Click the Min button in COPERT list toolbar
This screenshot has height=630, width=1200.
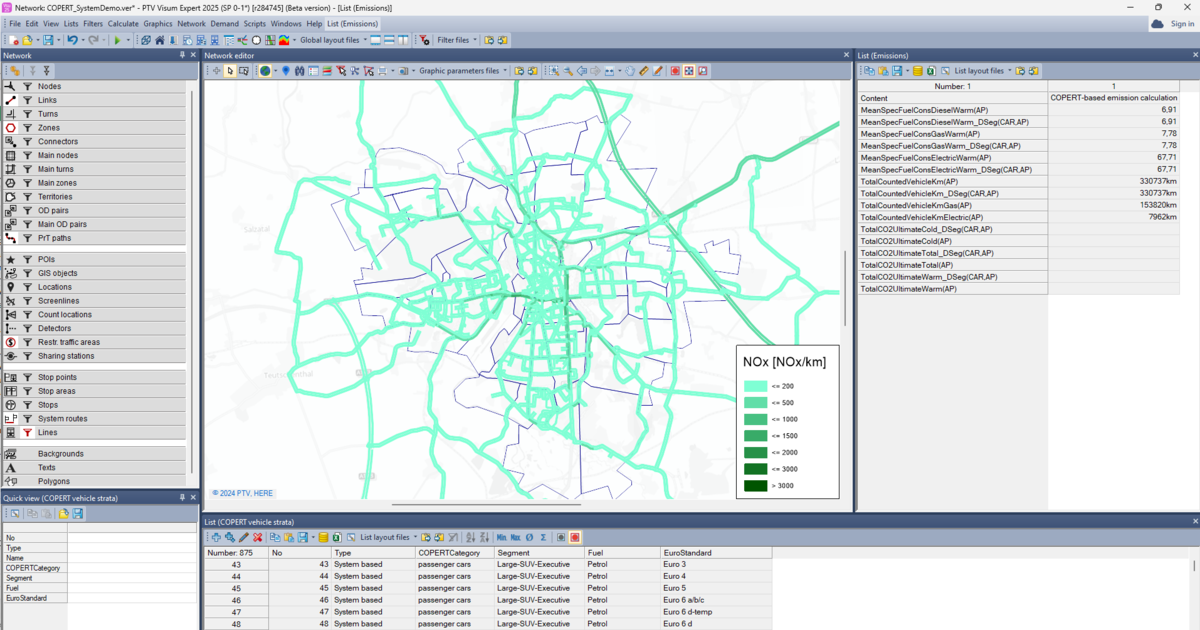501,537
